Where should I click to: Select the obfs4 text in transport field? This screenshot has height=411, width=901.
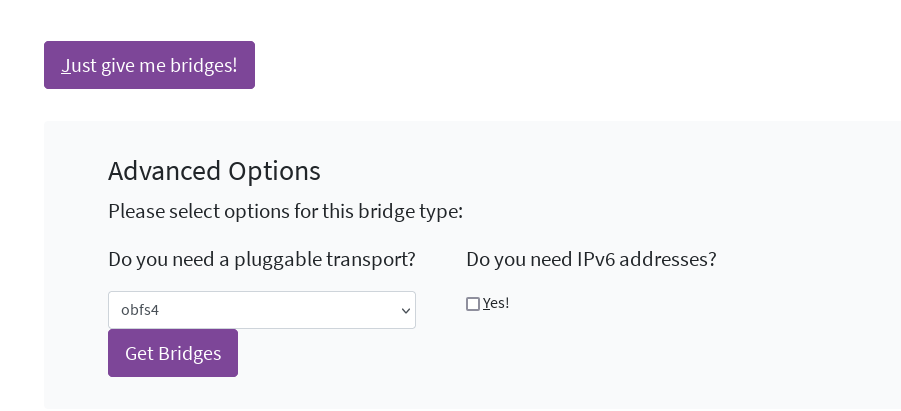tap(140, 310)
